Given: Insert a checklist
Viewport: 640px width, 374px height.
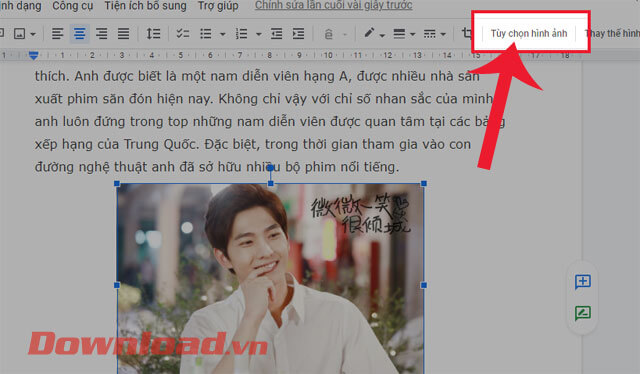Looking at the screenshot, I should 182,33.
